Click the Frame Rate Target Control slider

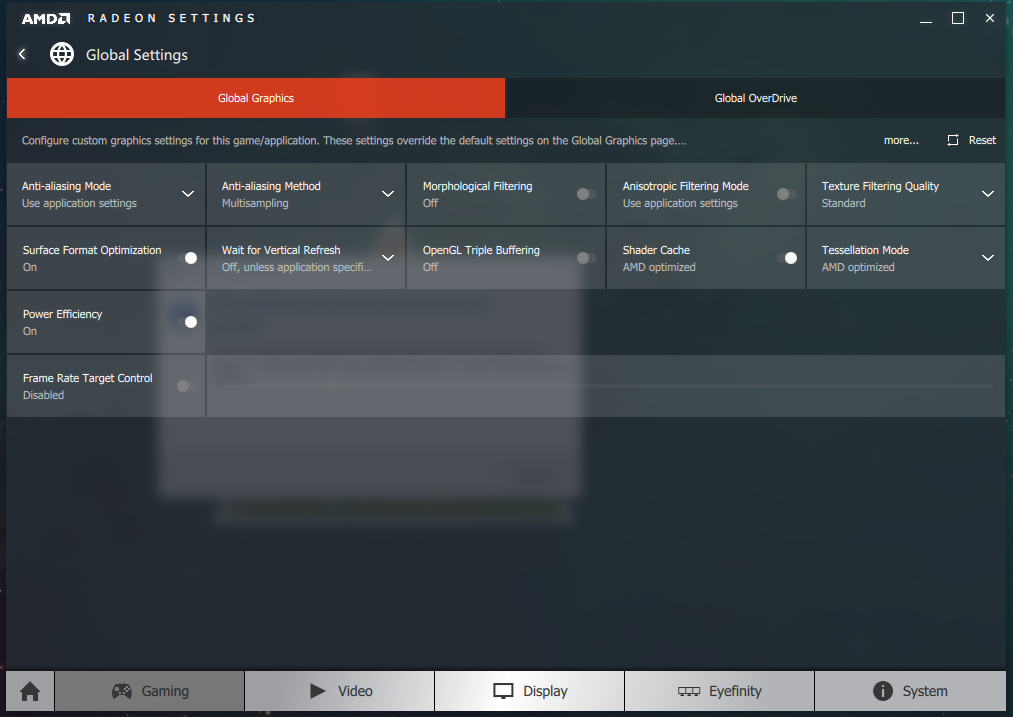[607, 386]
